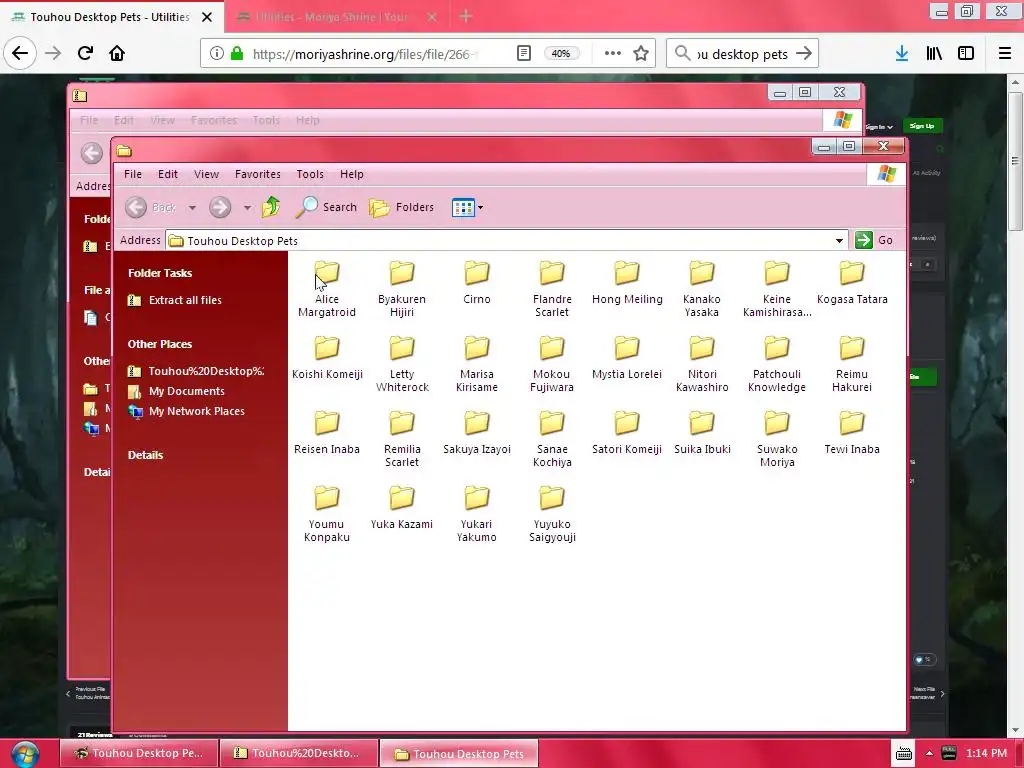Toggle Firefox reader view icon

click(x=524, y=54)
